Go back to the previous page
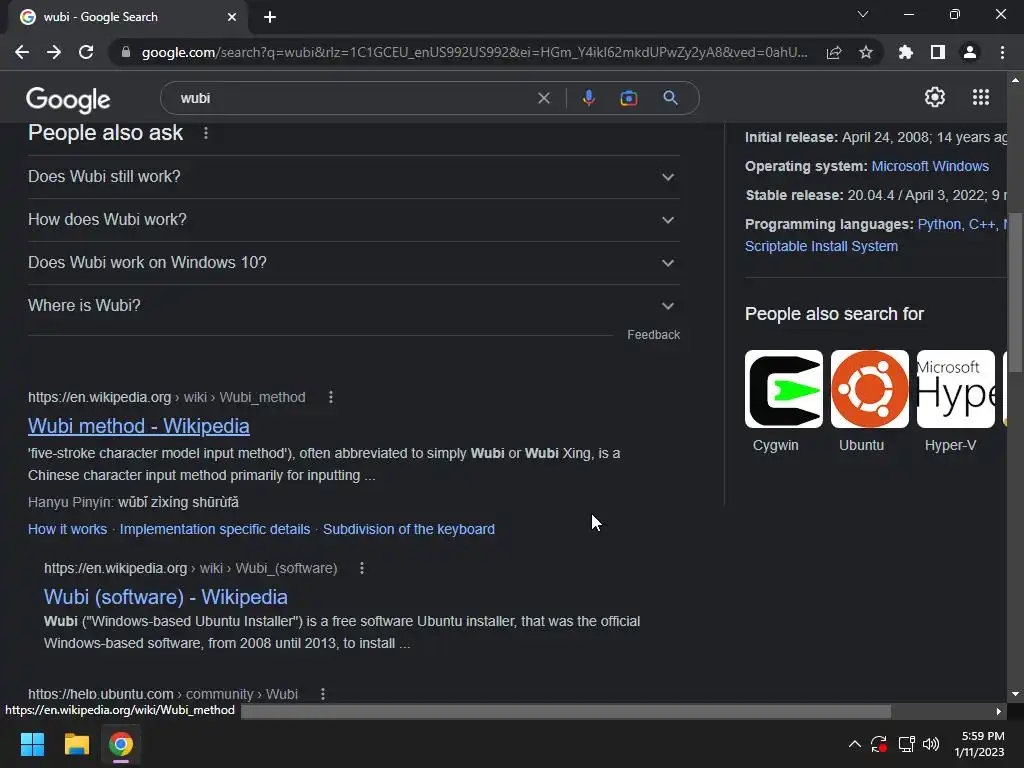Screen dimensions: 1024x768 click(22, 52)
